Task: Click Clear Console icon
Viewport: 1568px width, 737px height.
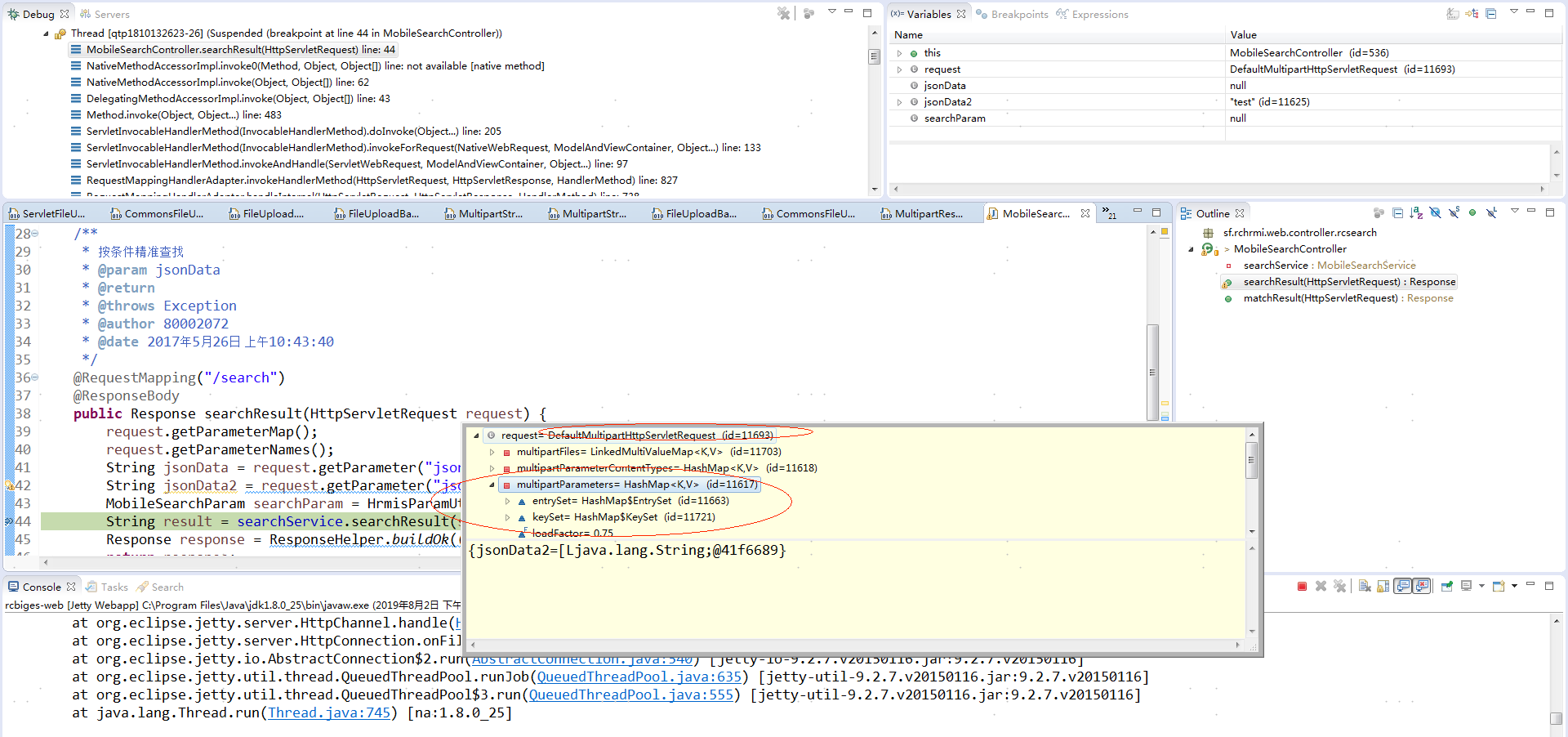Action: (1365, 587)
